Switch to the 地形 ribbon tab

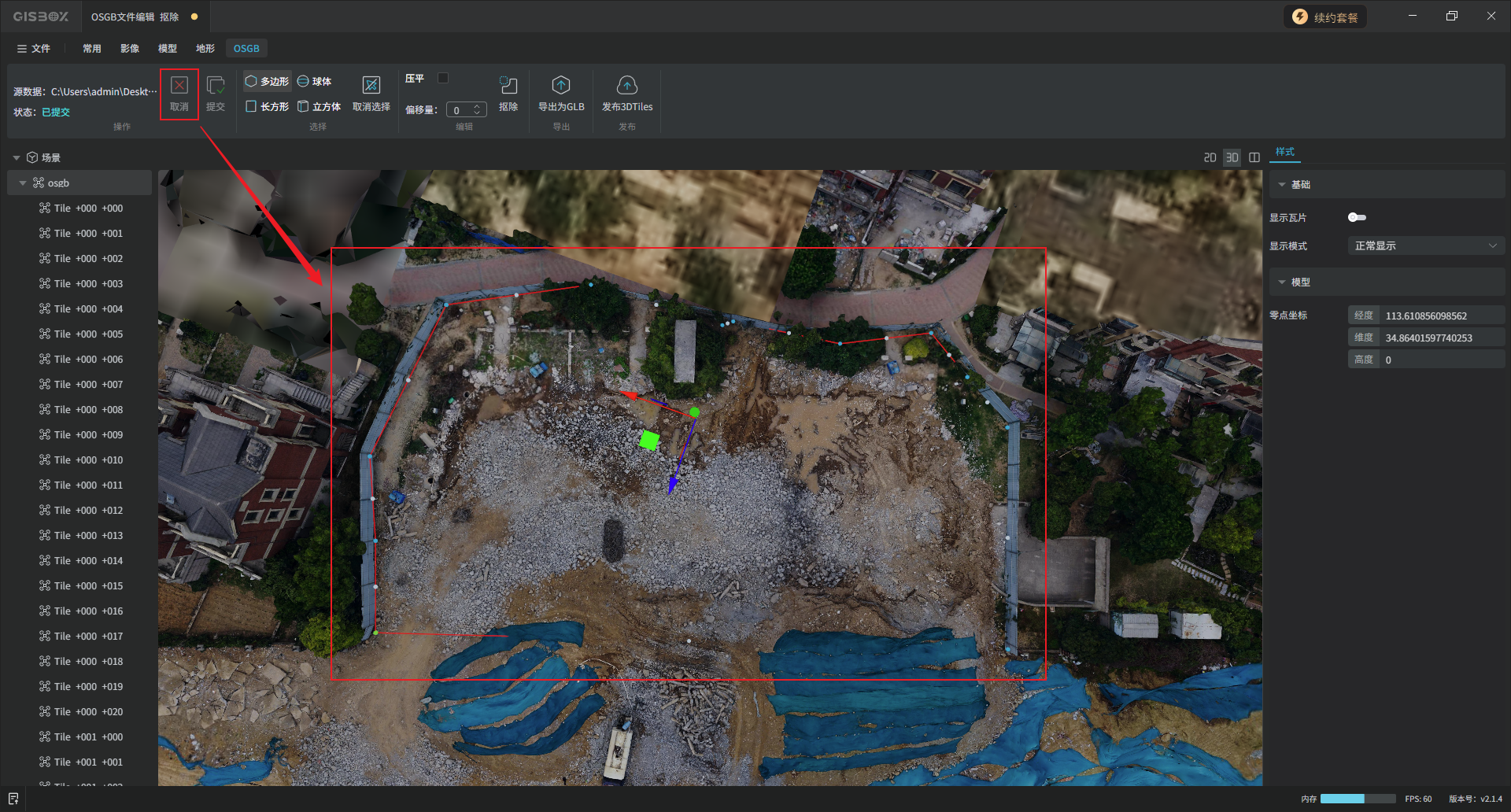click(205, 49)
